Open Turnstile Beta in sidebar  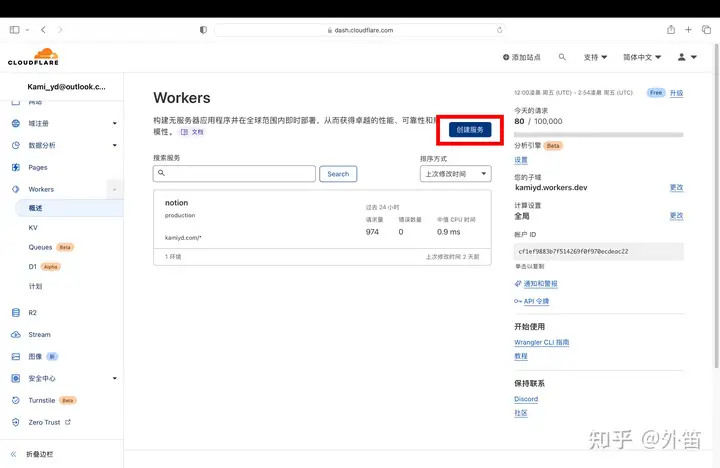(52, 400)
